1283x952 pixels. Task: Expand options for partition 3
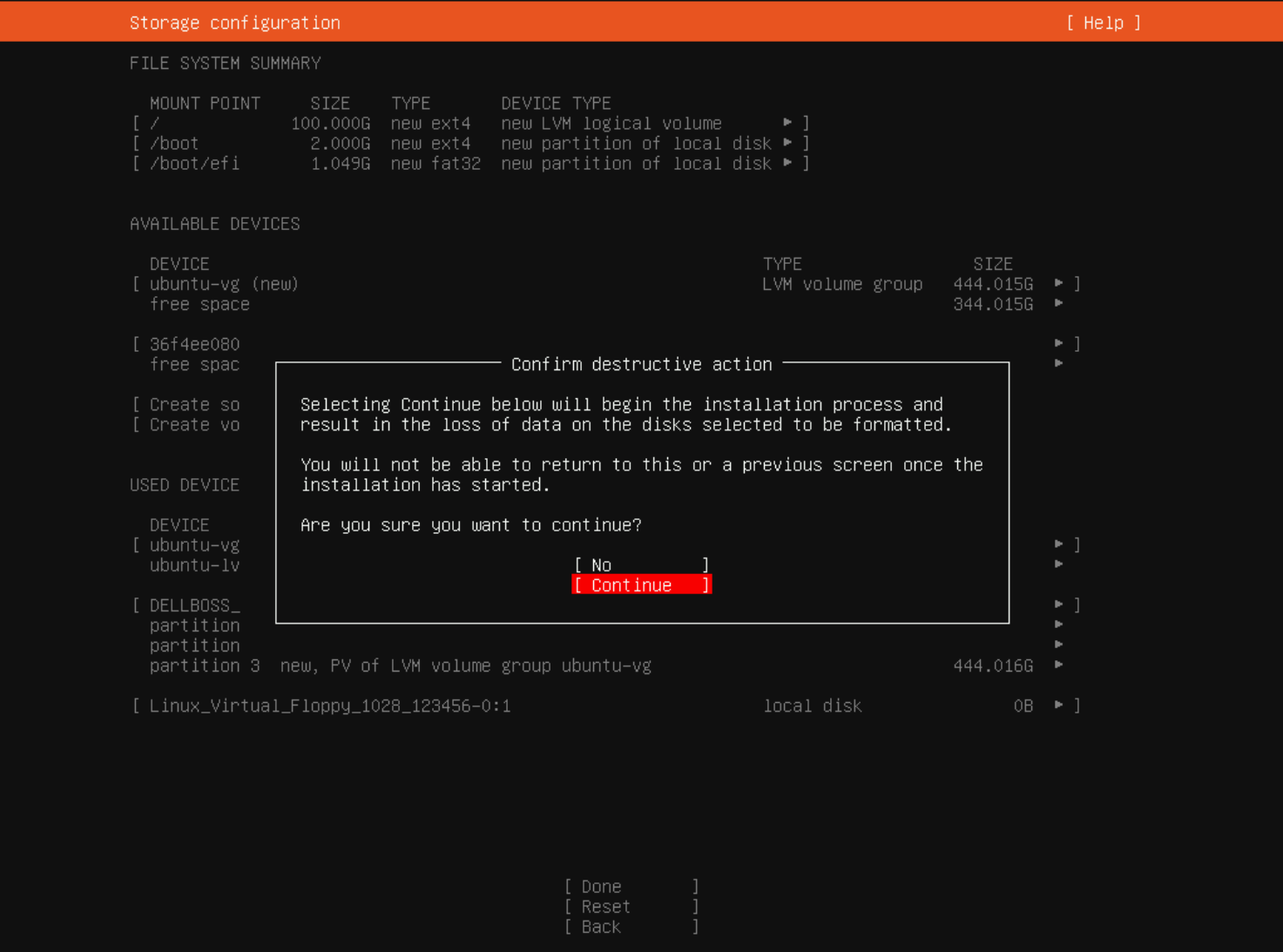(1059, 665)
